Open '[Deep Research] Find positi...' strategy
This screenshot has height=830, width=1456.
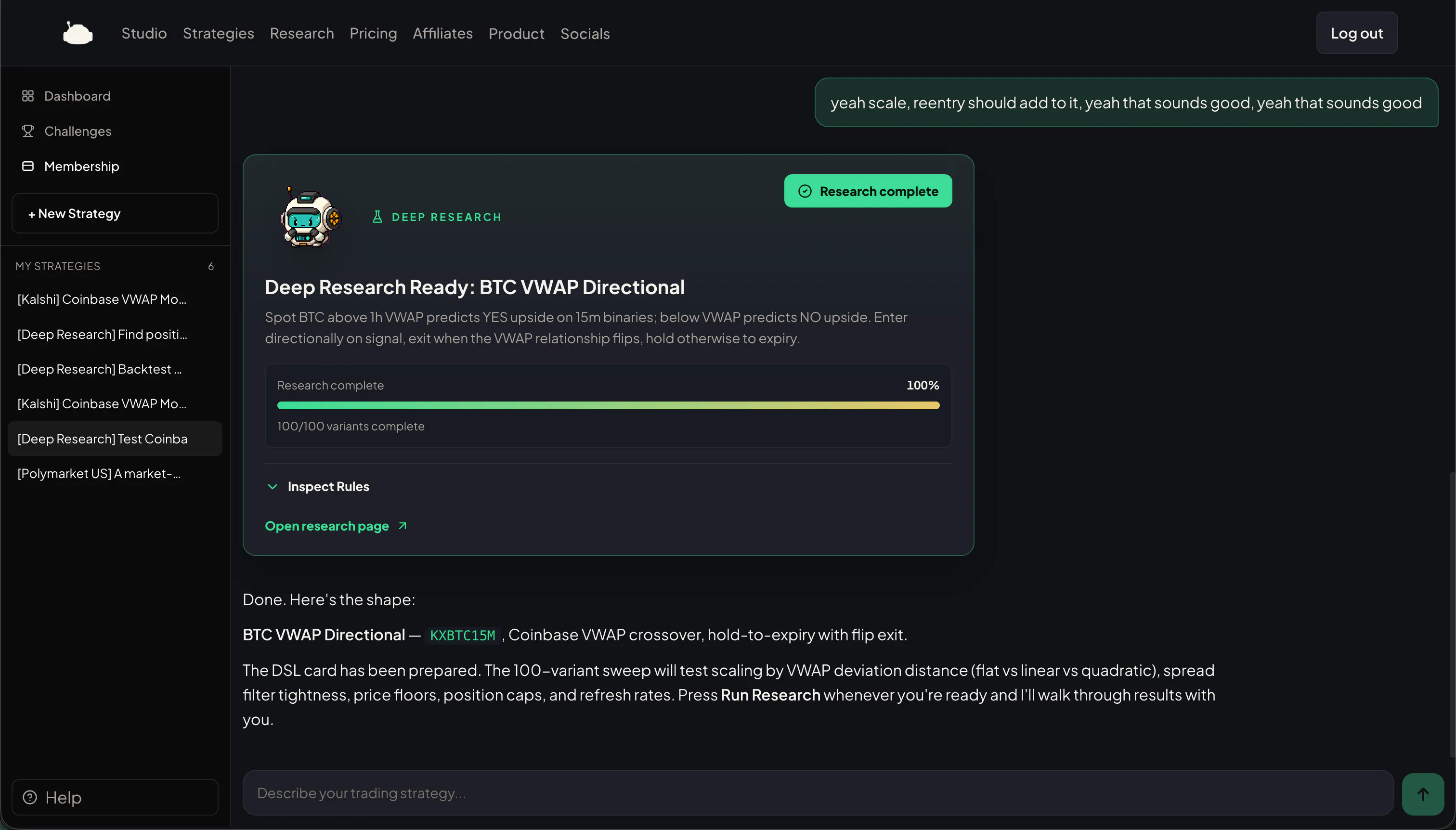coord(115,334)
